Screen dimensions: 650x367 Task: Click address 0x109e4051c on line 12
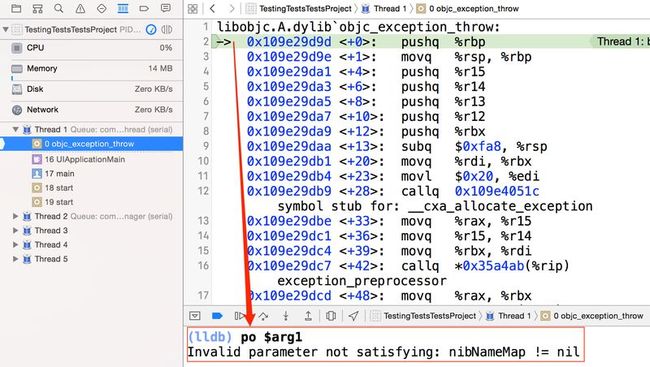pos(497,191)
